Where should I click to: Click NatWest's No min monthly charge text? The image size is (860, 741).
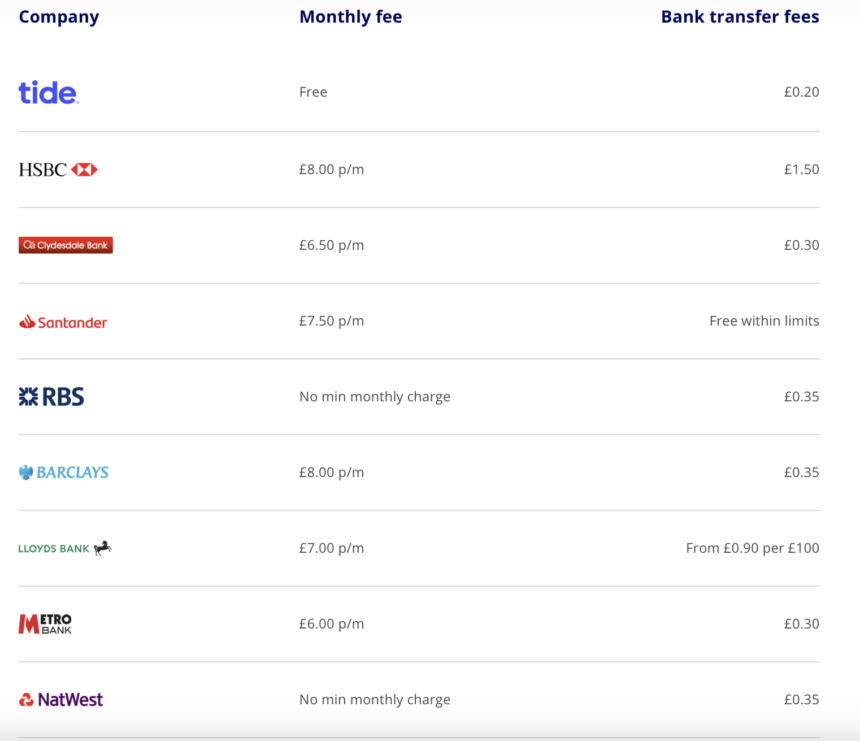click(374, 700)
